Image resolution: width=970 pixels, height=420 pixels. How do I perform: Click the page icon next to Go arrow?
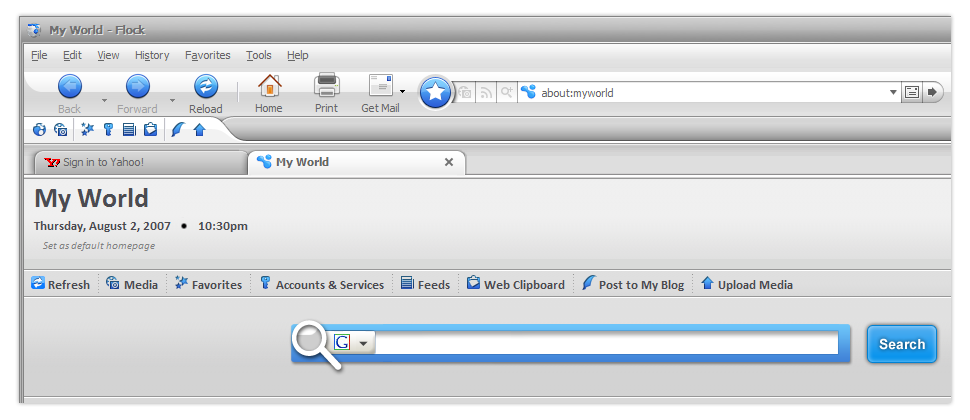click(911, 92)
